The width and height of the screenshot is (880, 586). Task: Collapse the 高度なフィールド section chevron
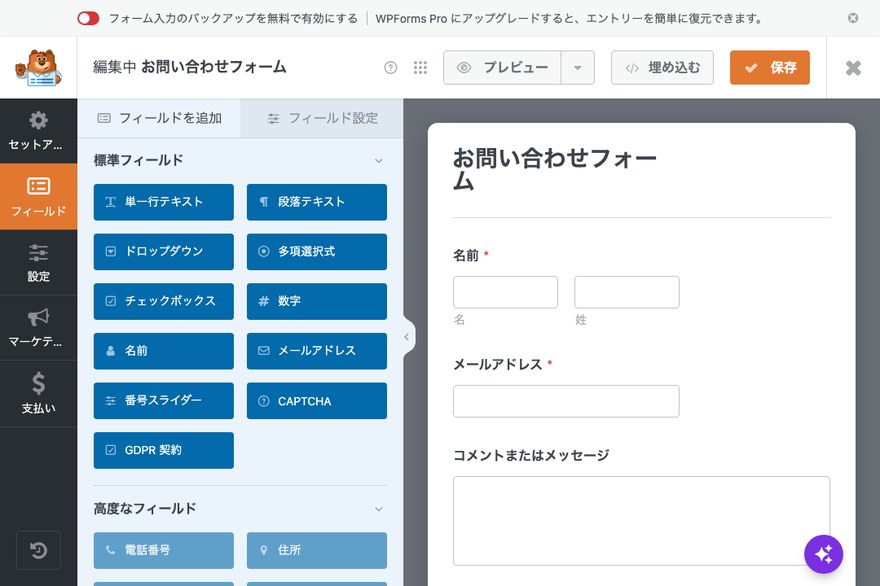[x=379, y=509]
